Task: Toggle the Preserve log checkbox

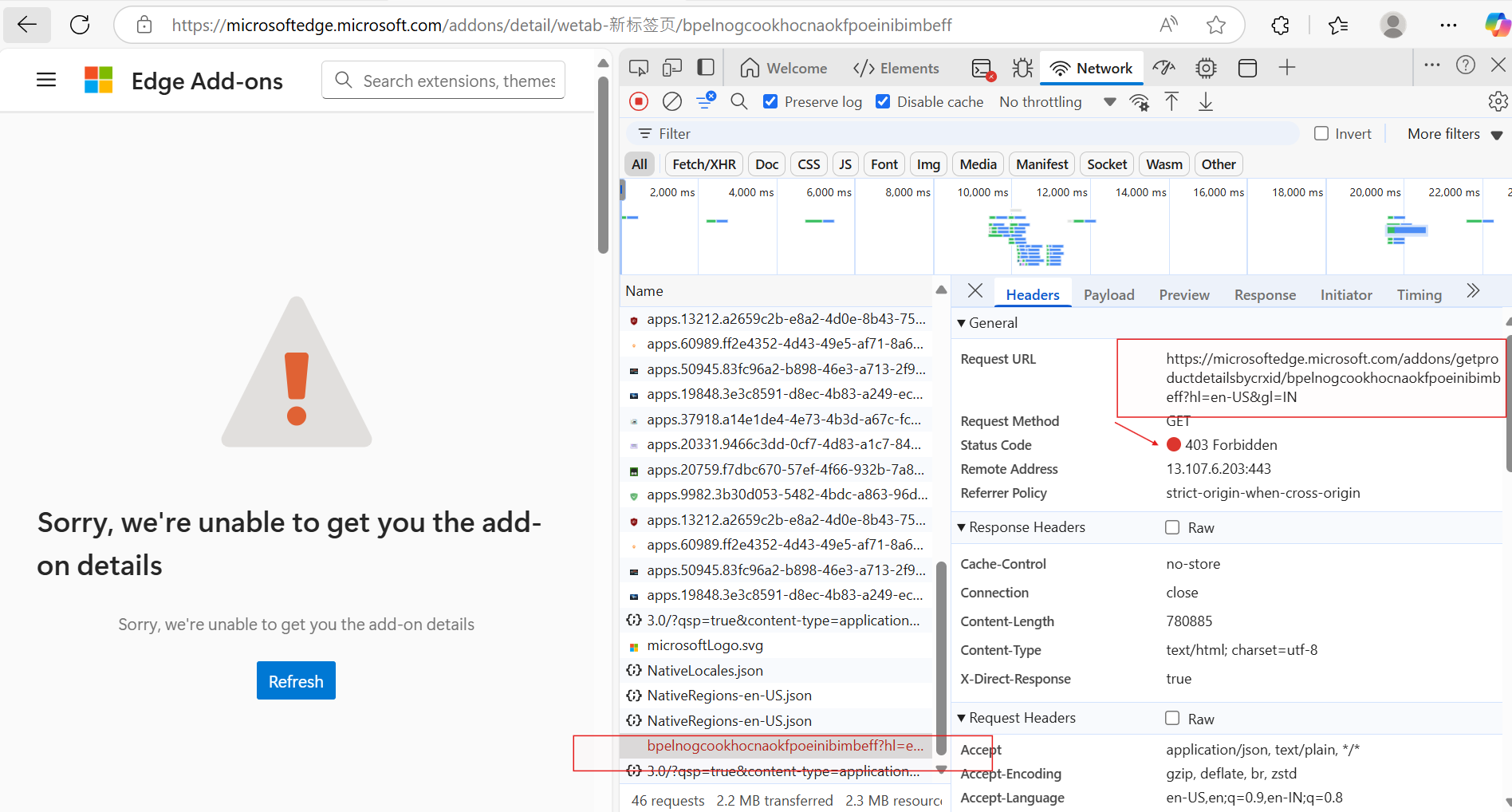Action: (x=770, y=101)
